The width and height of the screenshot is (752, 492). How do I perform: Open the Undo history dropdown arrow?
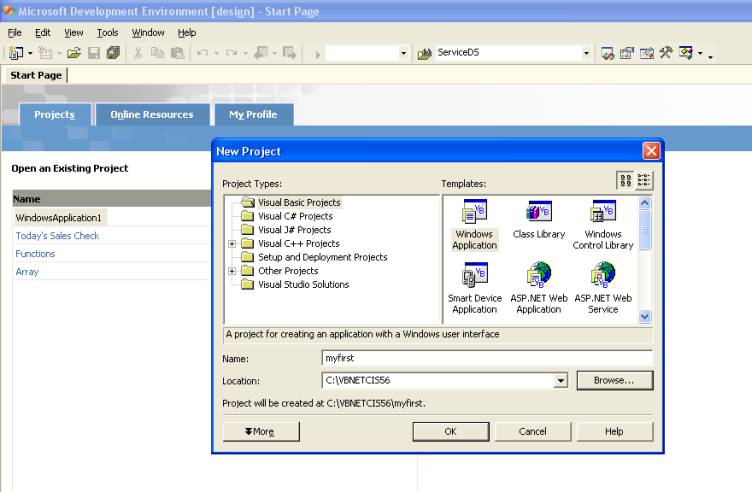tap(216, 53)
